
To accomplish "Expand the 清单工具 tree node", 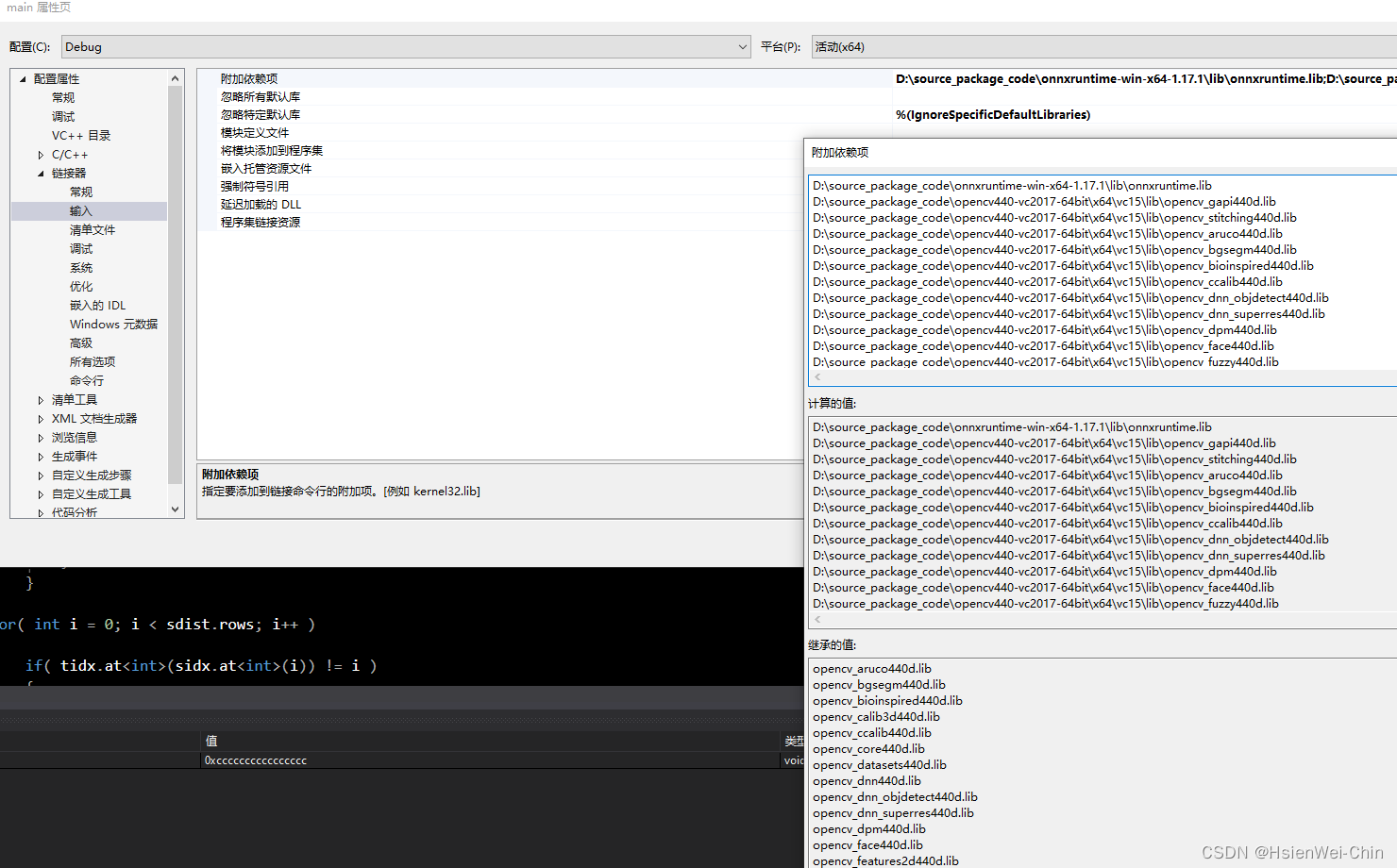I will click(41, 400).
